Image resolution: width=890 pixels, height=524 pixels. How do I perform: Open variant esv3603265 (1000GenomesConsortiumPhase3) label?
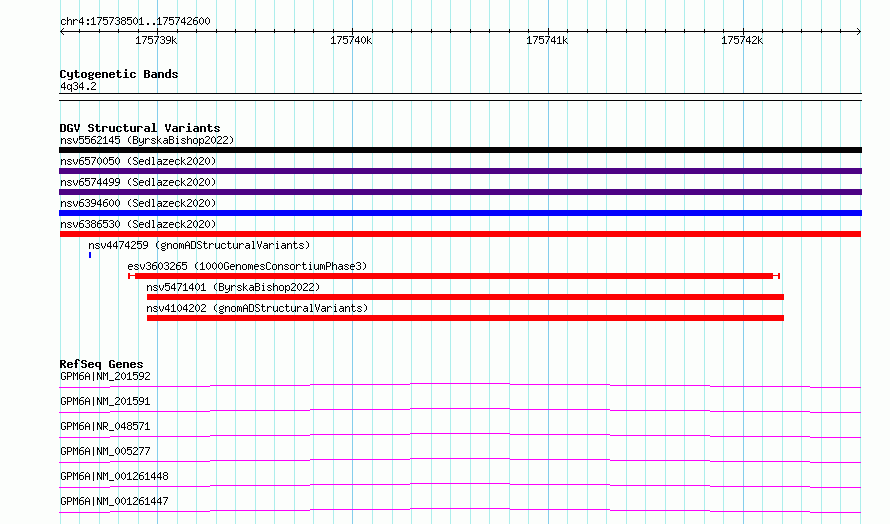click(x=247, y=266)
